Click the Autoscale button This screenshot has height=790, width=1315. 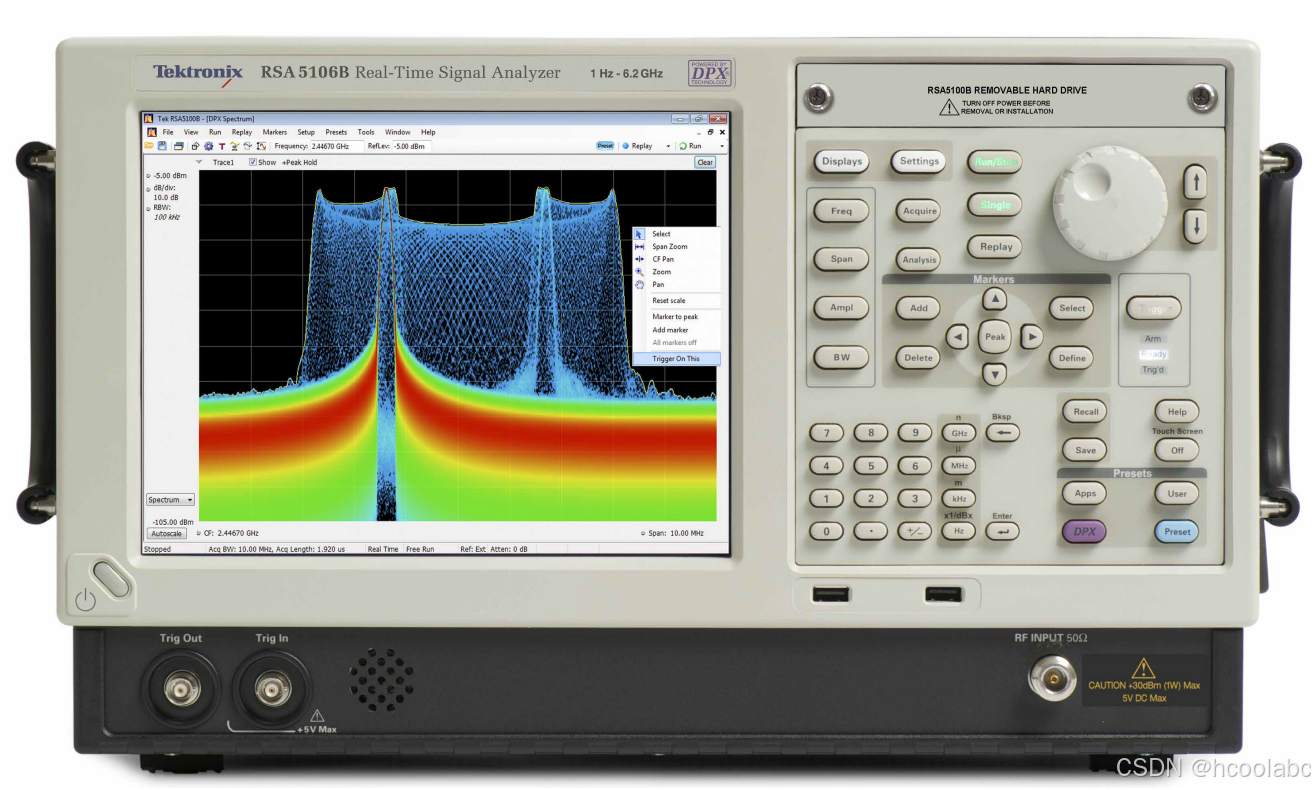(166, 533)
